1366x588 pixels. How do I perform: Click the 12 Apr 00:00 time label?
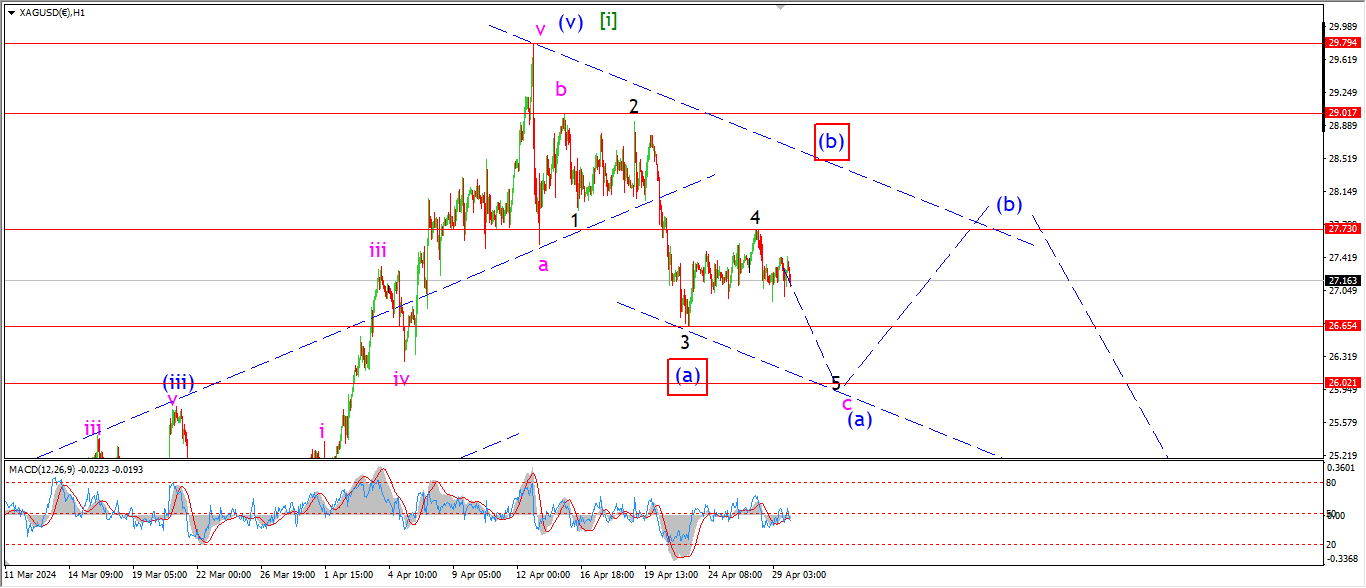click(x=544, y=575)
